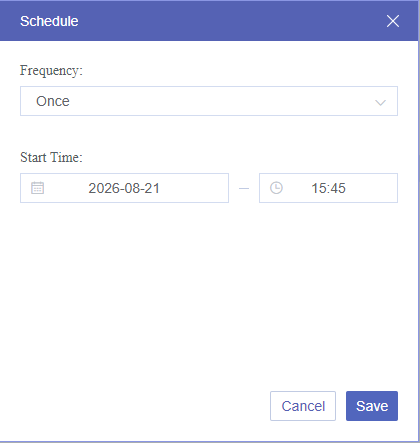This screenshot has height=443, width=420.
Task: Click the 15:45 time value
Action: (x=328, y=188)
